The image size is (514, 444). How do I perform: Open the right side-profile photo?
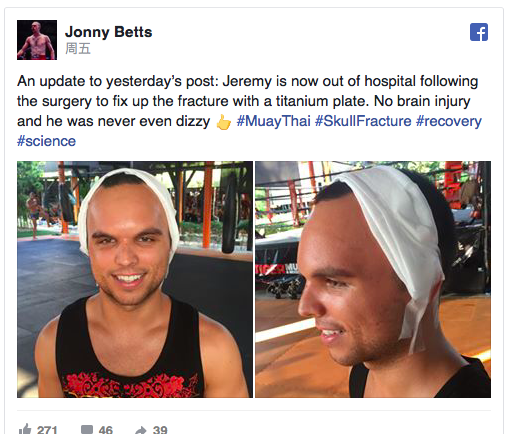(373, 279)
